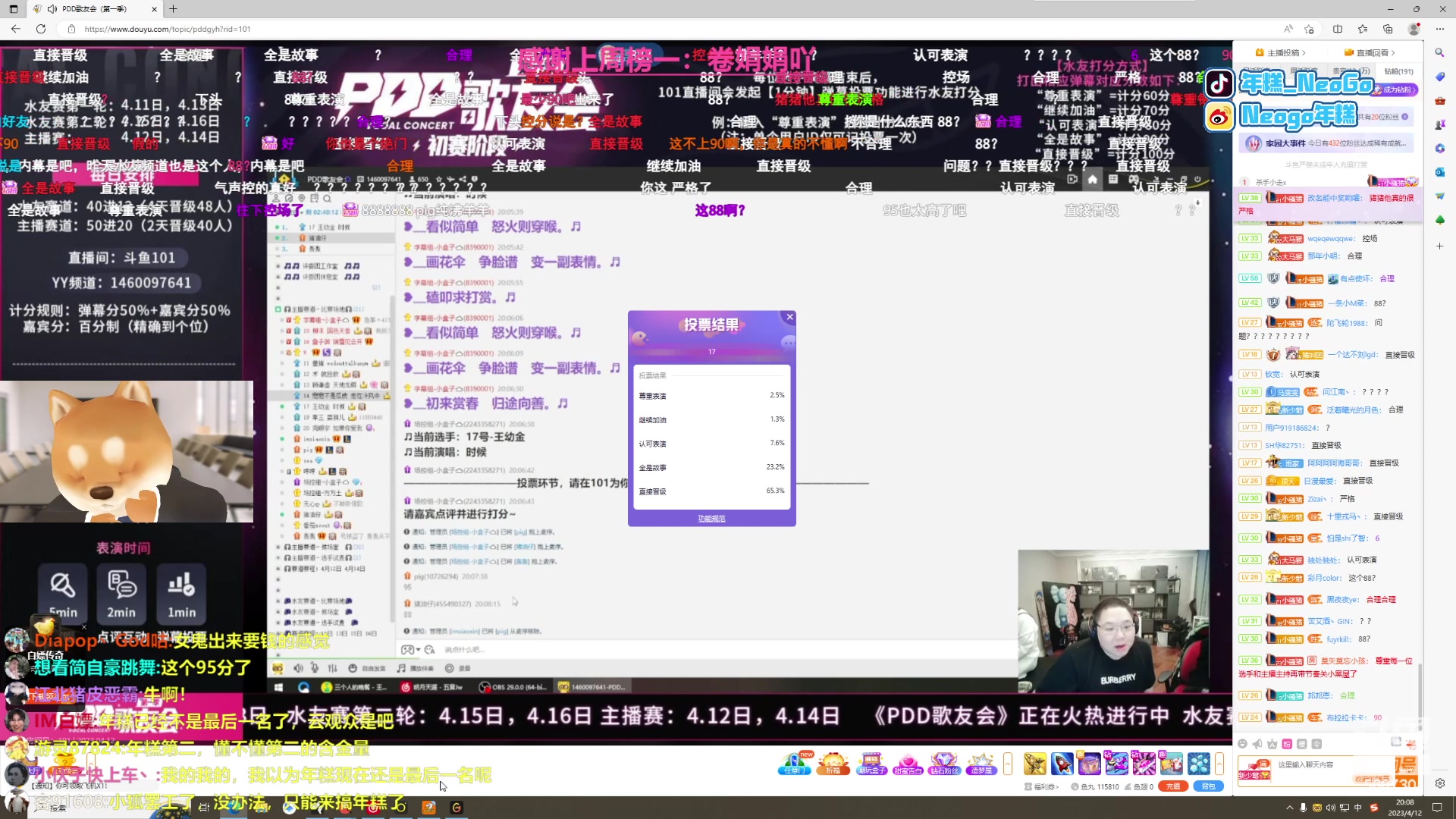Click the Shiba avatar camera thumbnail
This screenshot has width=1456, height=819.
[127, 452]
